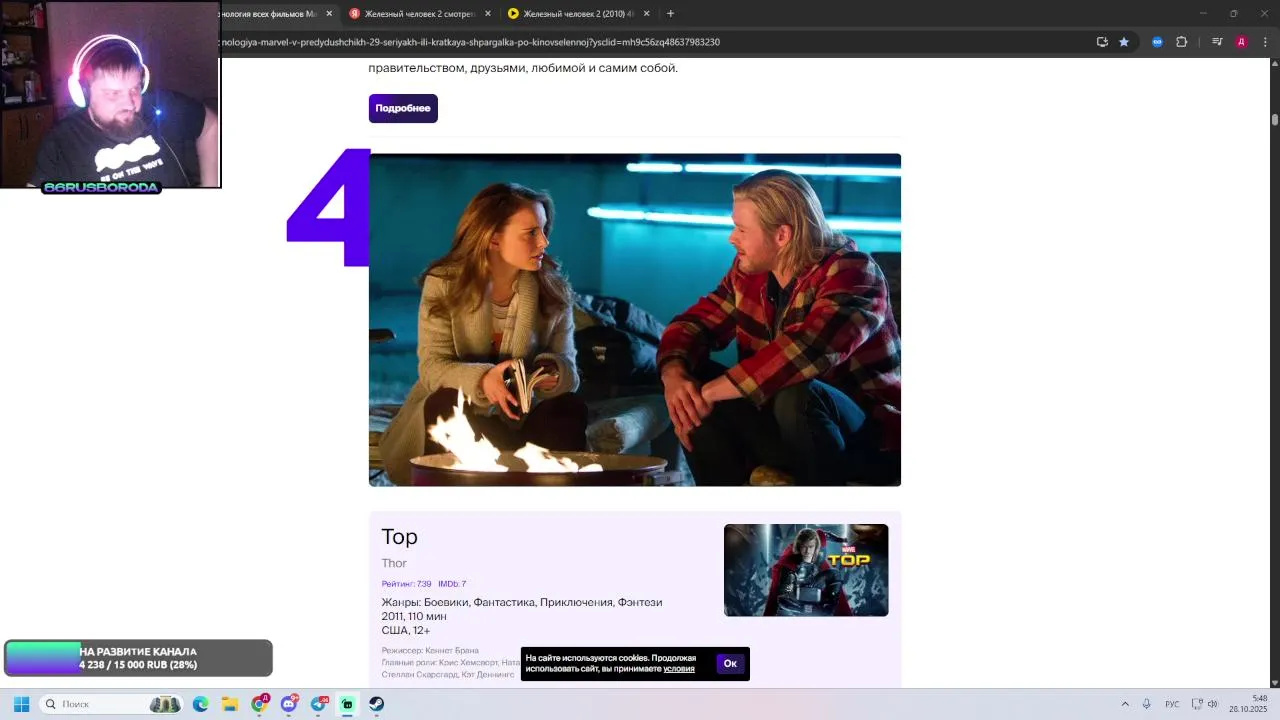Click the page vertical scrollbar thumb
Image resolution: width=1280 pixels, height=720 pixels.
[1275, 120]
